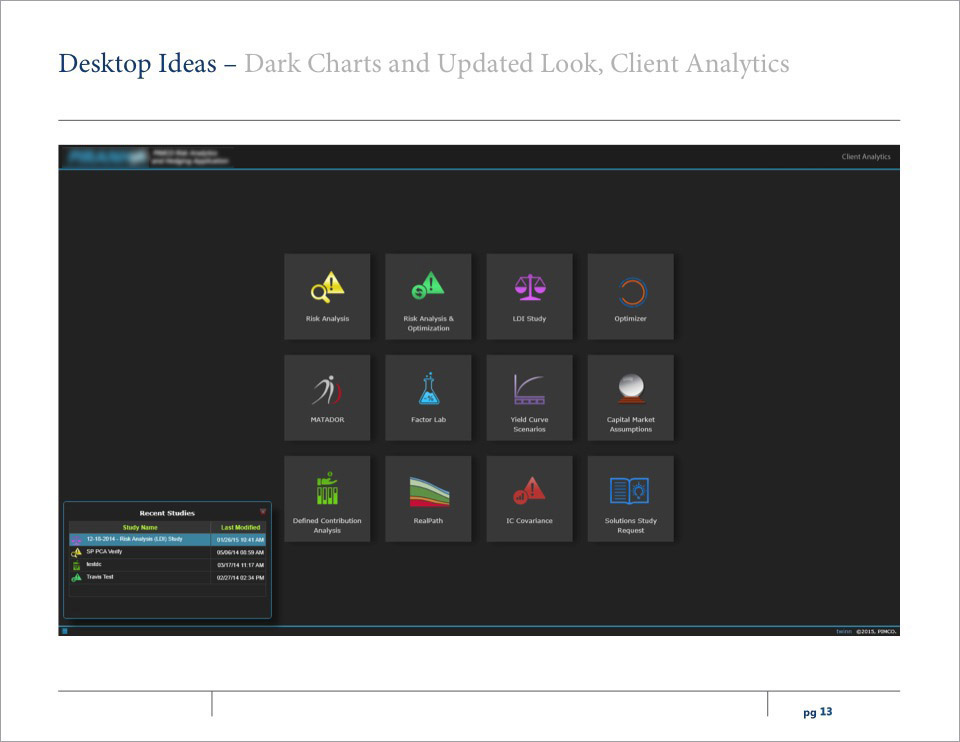
Task: Open Yield Curve Scenarios tile
Action: [529, 397]
